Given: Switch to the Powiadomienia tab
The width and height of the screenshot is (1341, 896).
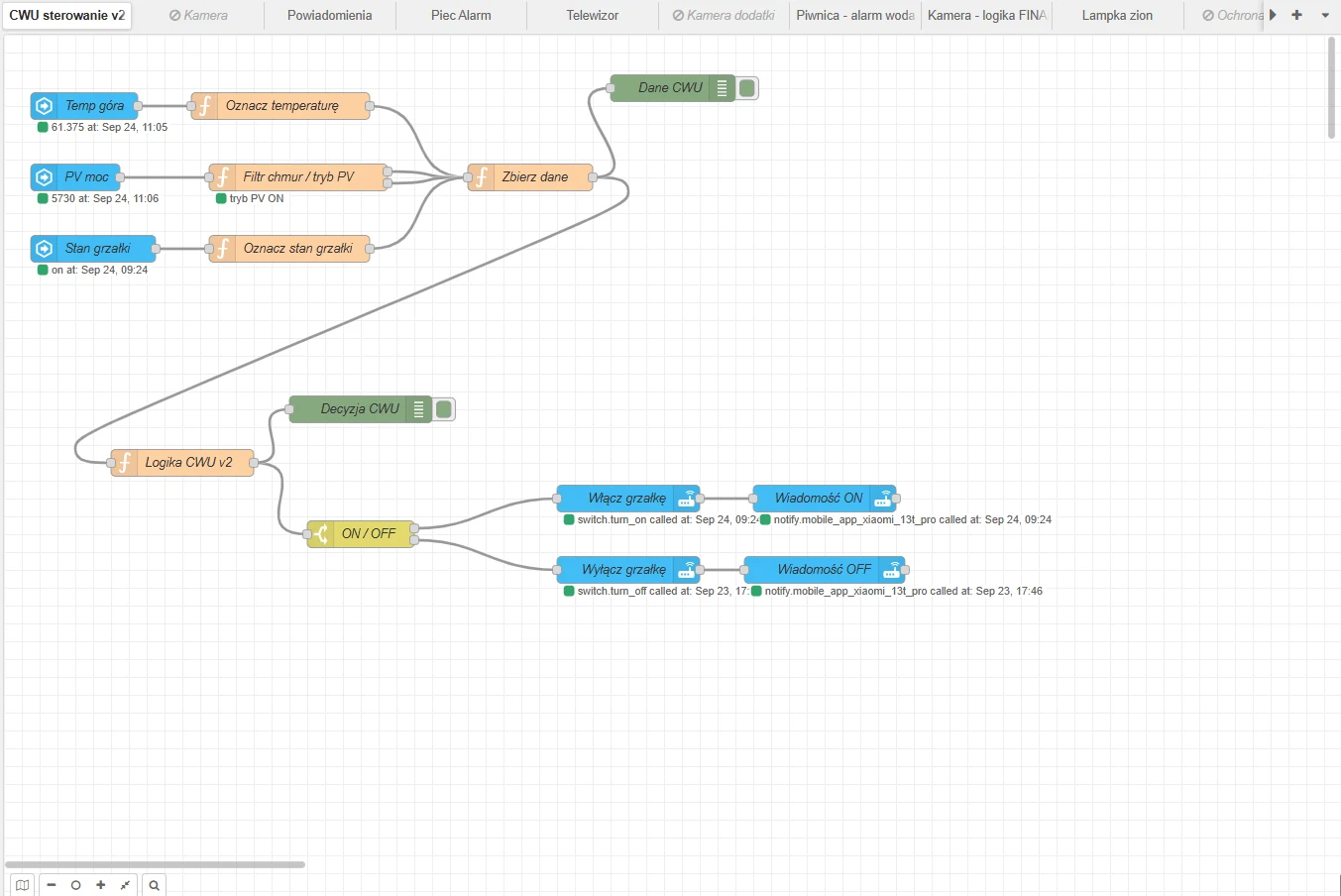Looking at the screenshot, I should [330, 16].
